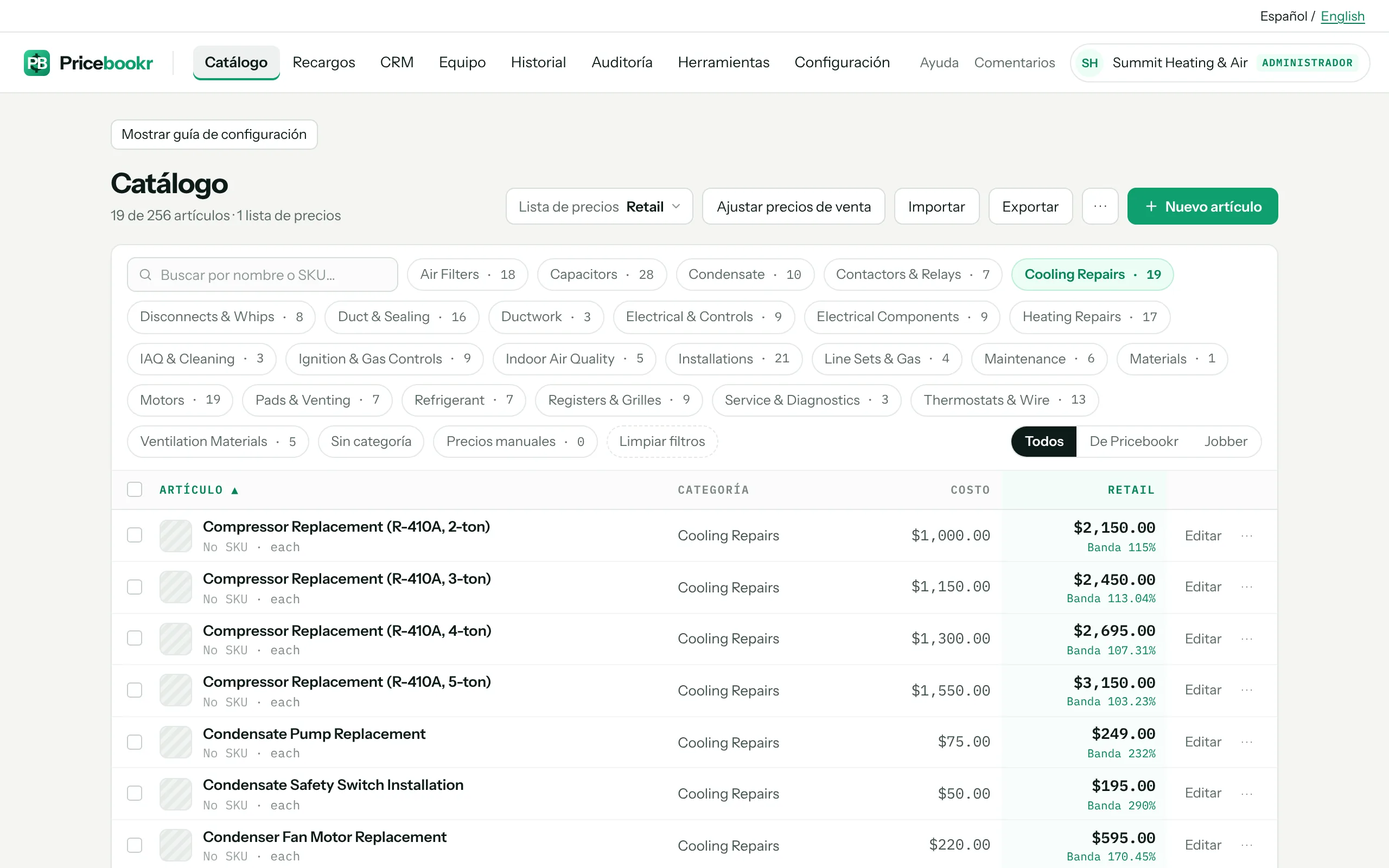This screenshot has width=1389, height=868.
Task: Check the Compressor Replacement 3-ton row
Action: 135,586
